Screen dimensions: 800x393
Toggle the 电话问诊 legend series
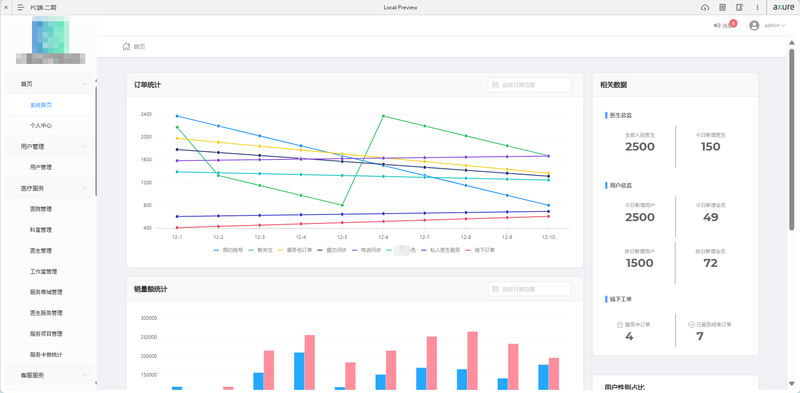tap(366, 250)
